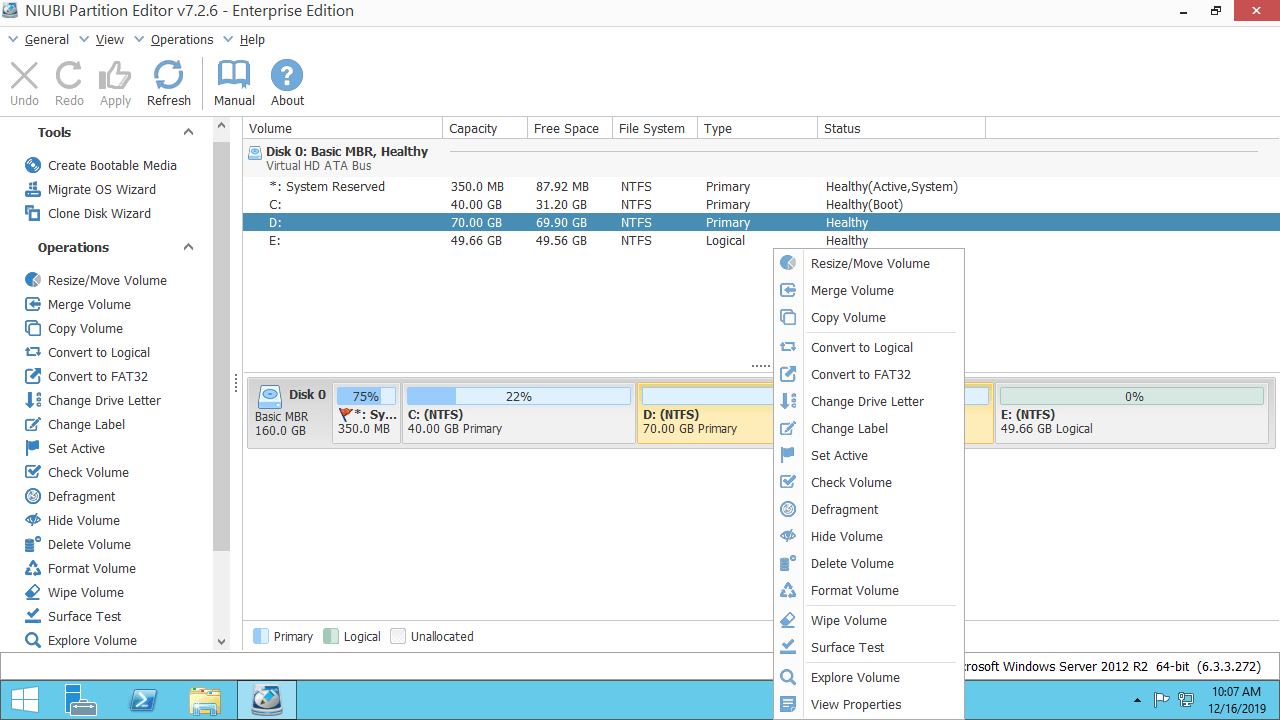Click Explore Volume in left sidebar
This screenshot has width=1280, height=720.
click(x=92, y=641)
